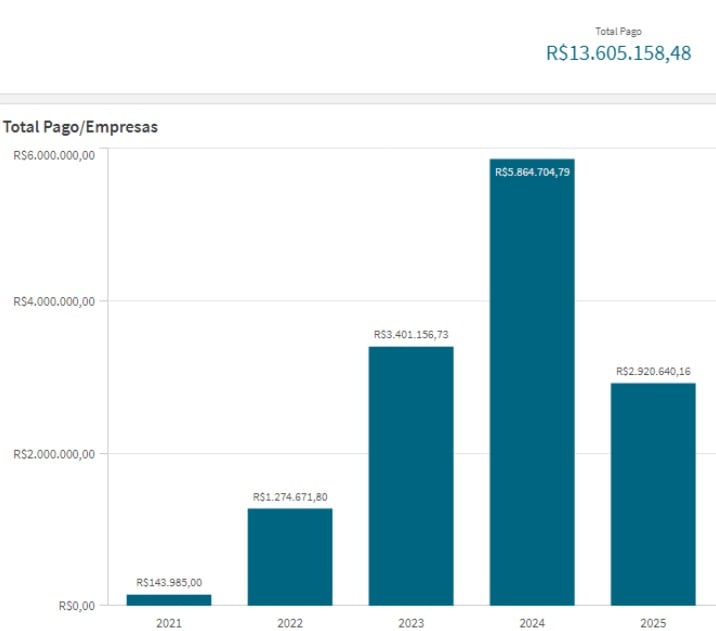Select the 2023 x-axis label

411,622
